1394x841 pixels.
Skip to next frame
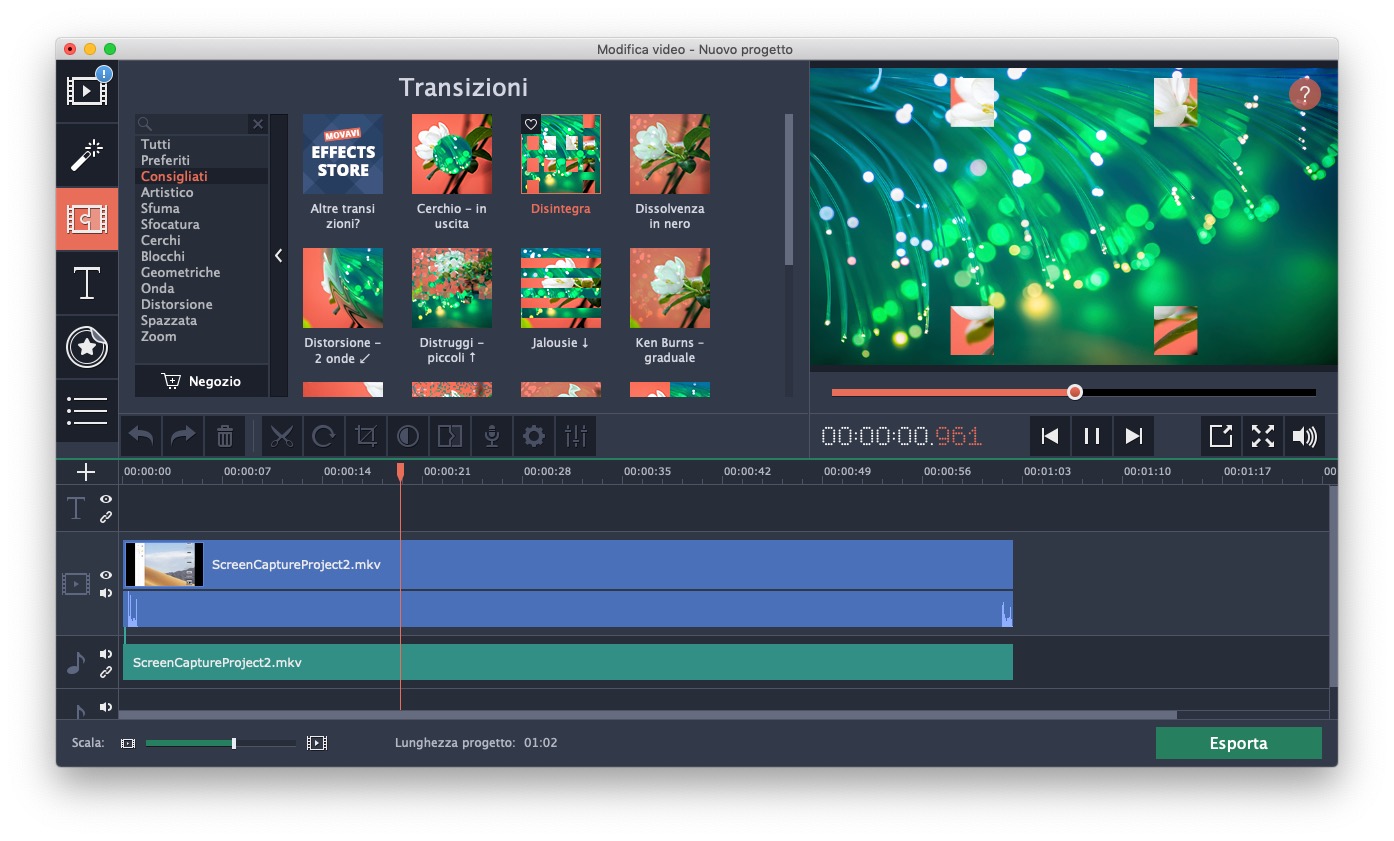pos(1134,436)
